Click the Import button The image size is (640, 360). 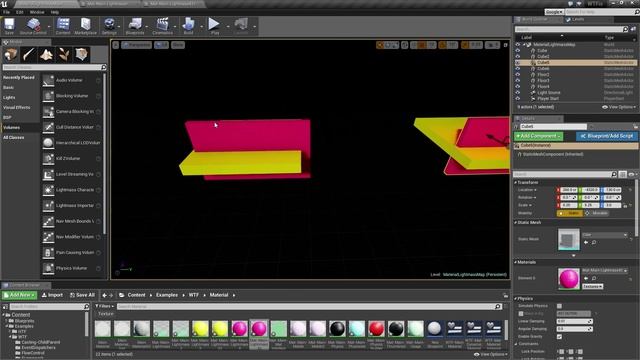(x=52, y=295)
